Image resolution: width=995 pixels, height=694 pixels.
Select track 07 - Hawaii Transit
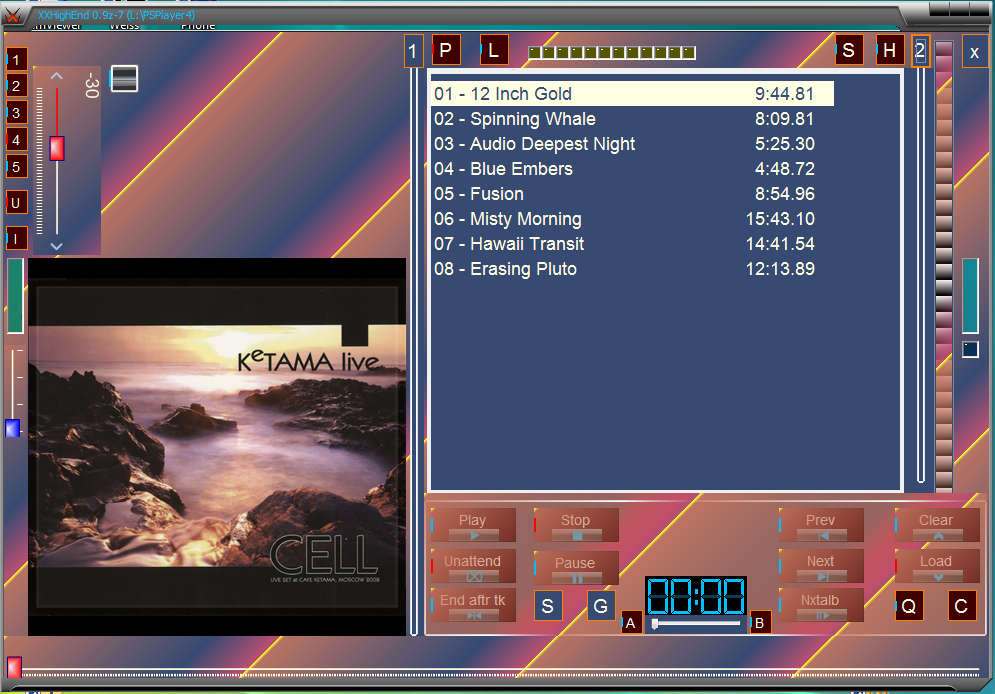point(632,244)
